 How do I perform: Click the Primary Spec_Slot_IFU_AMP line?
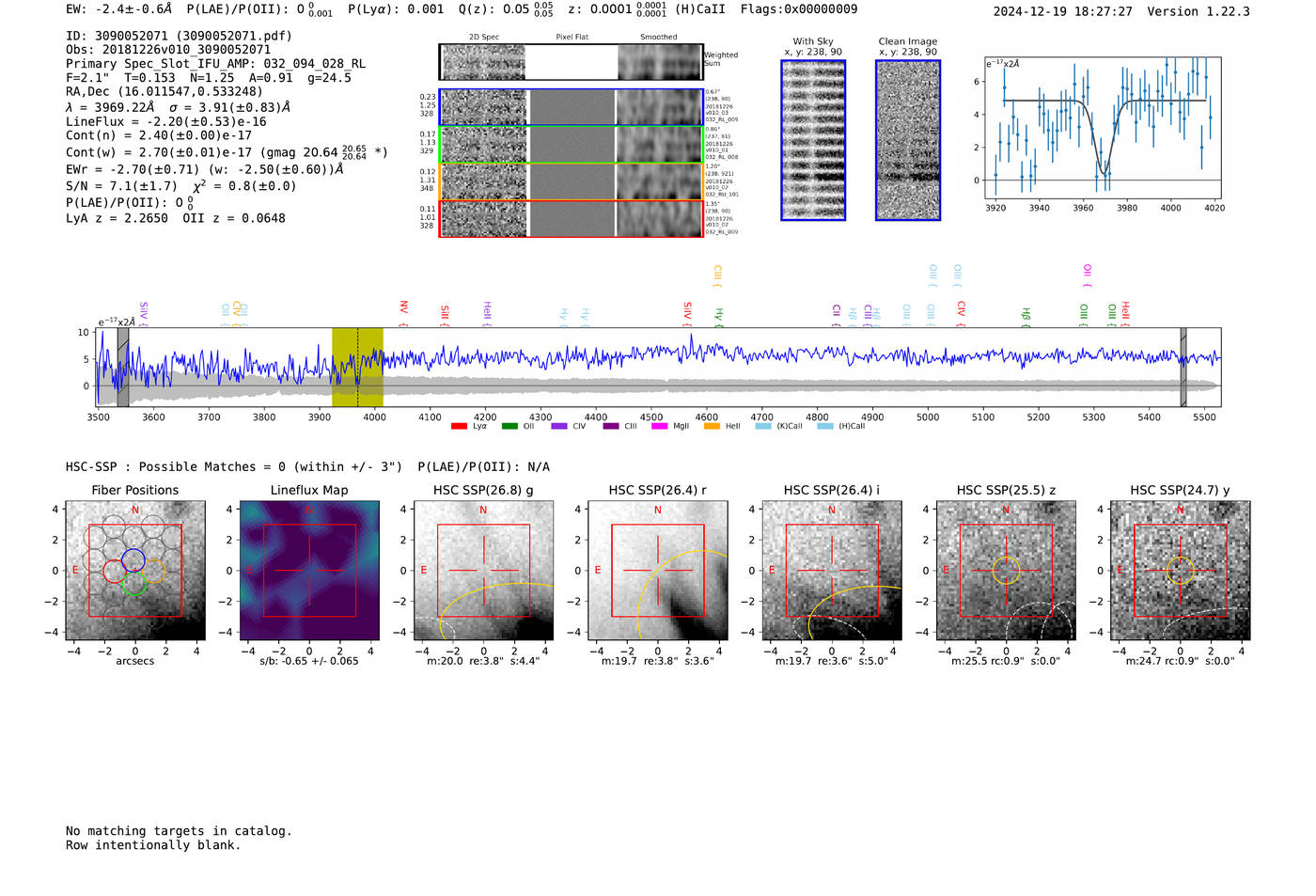point(215,64)
